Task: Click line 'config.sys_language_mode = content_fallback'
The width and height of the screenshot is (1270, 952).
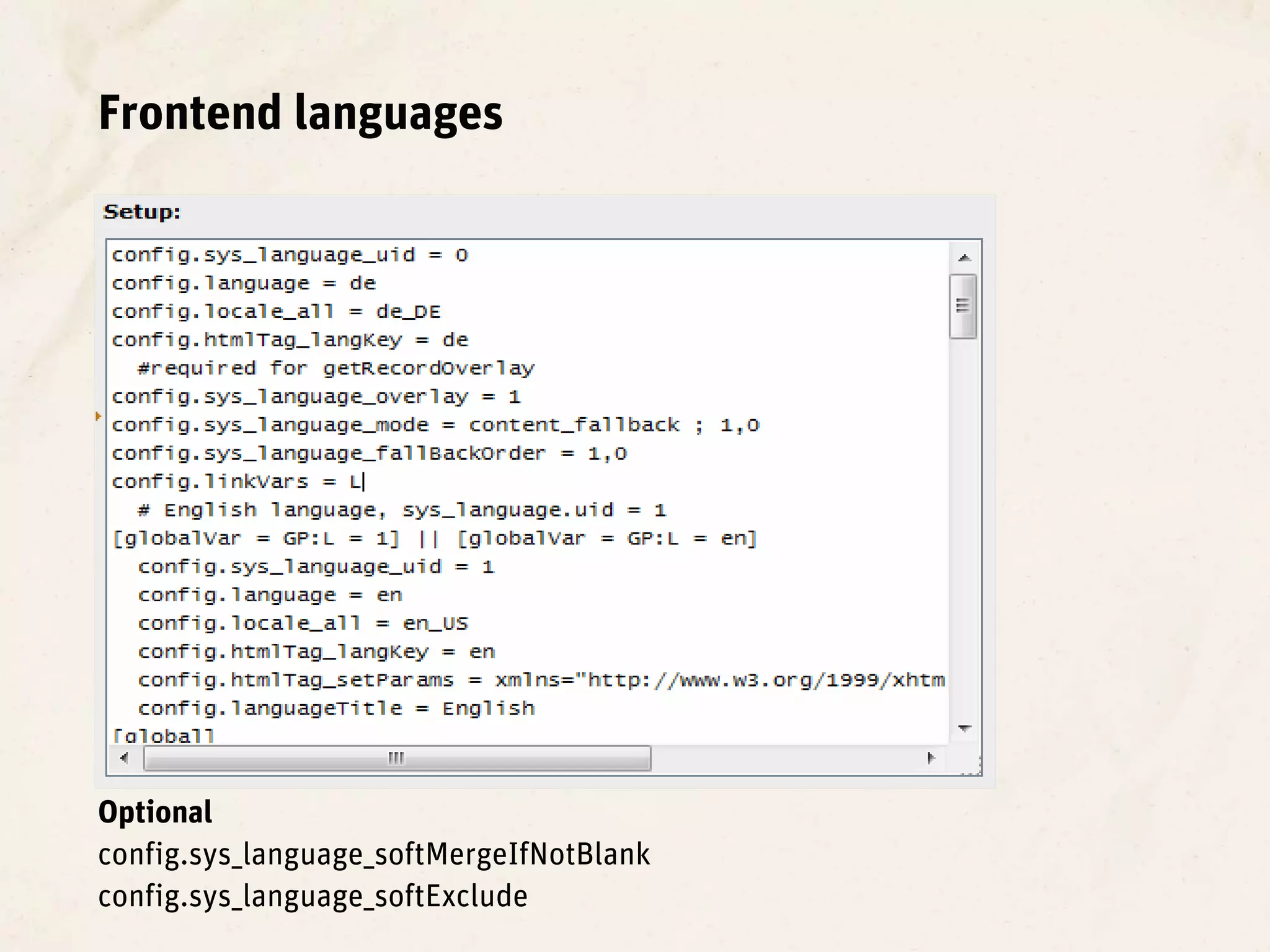Action: click(436, 425)
